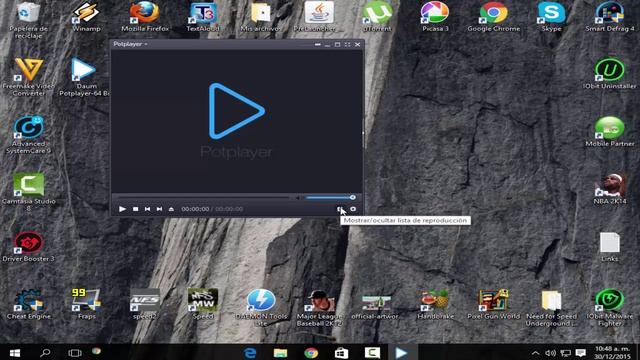Open Major League Baseball 2K12 shortcut
The height and width of the screenshot is (360, 640).
pos(319,308)
